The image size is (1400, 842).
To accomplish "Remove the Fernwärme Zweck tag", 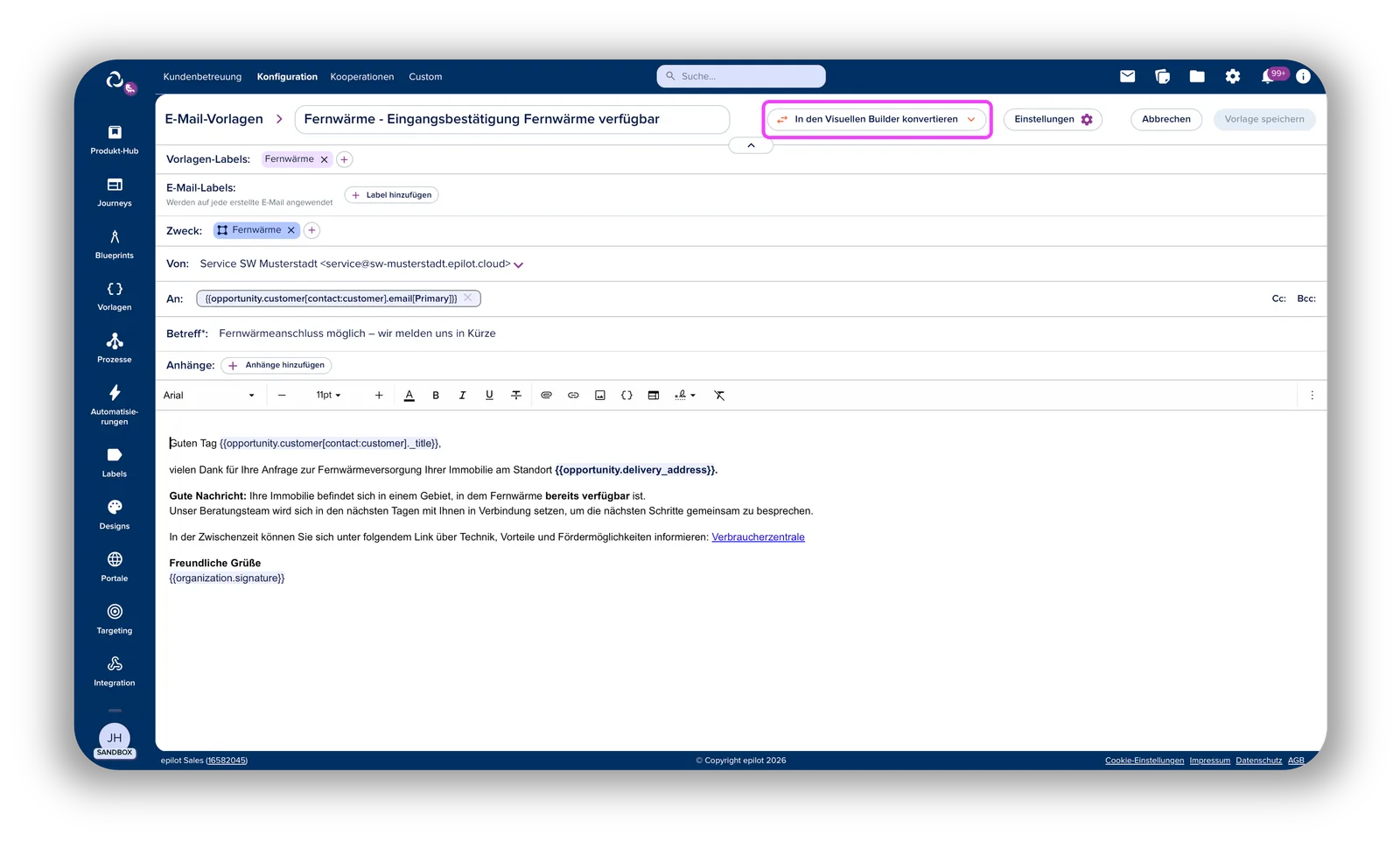I will [291, 230].
